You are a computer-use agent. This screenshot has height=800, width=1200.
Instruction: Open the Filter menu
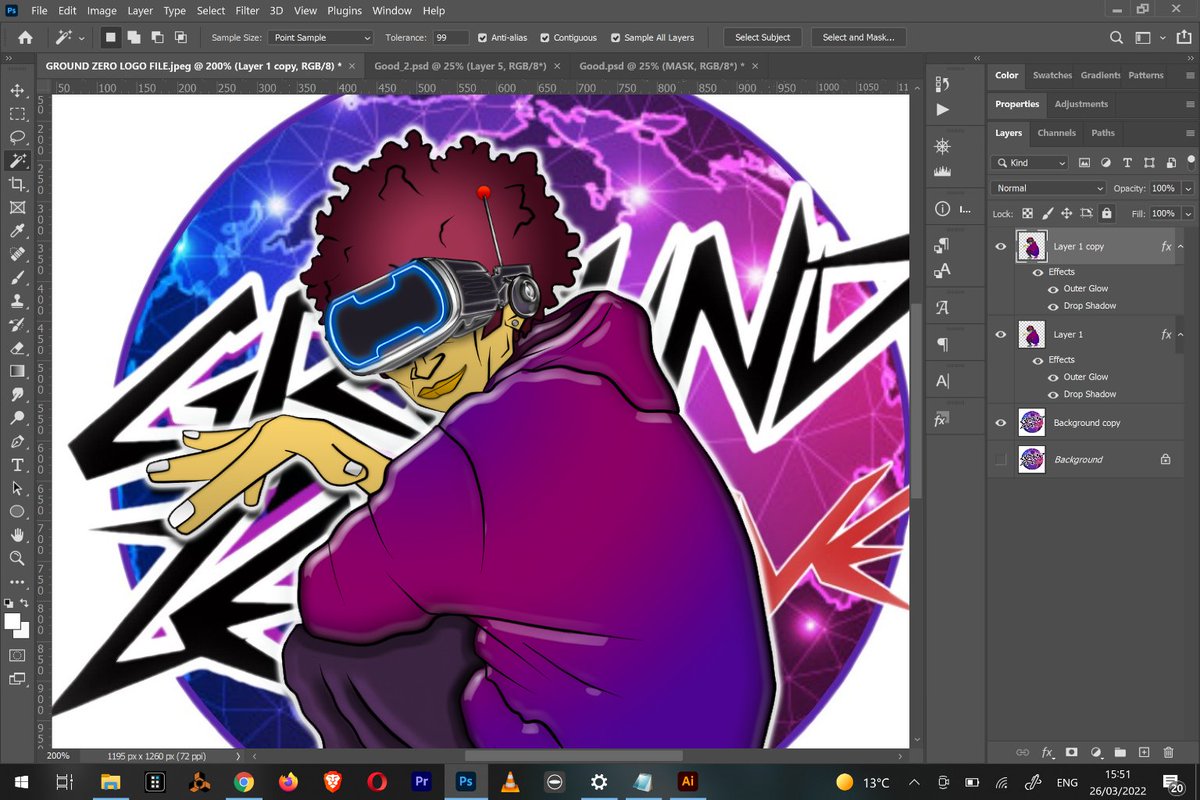[247, 11]
